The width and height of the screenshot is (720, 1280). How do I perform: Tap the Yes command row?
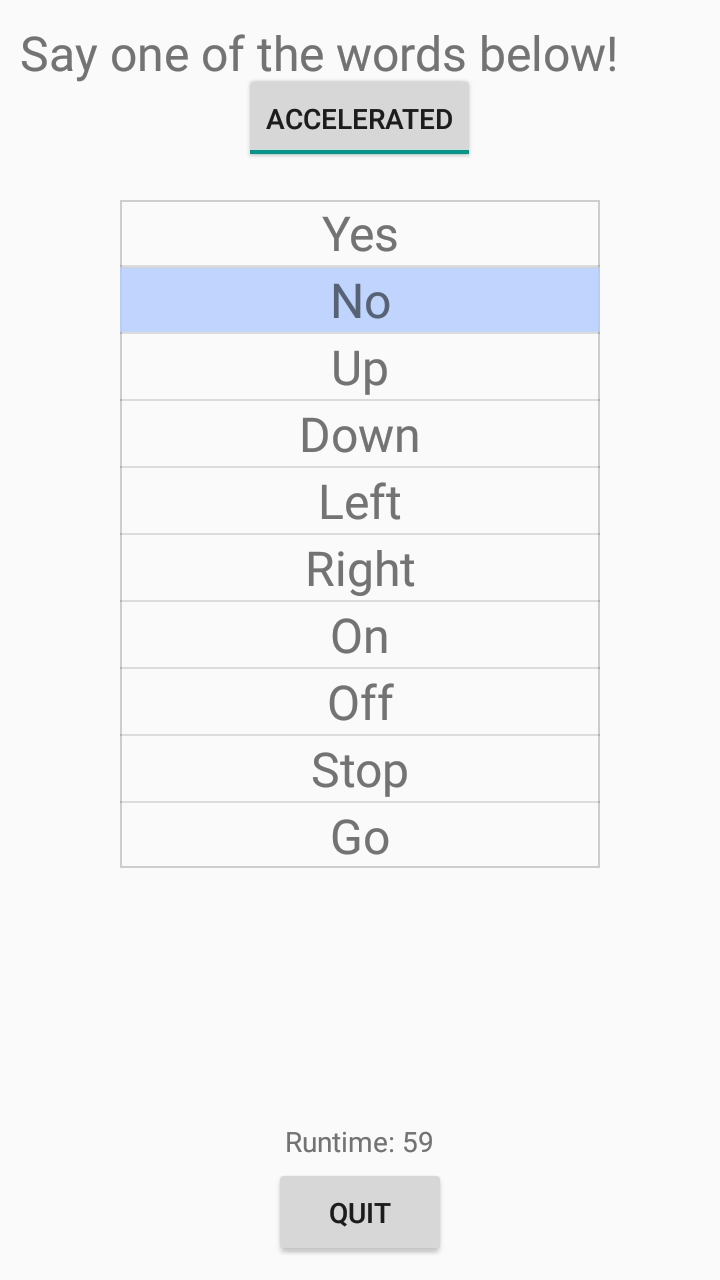(360, 235)
